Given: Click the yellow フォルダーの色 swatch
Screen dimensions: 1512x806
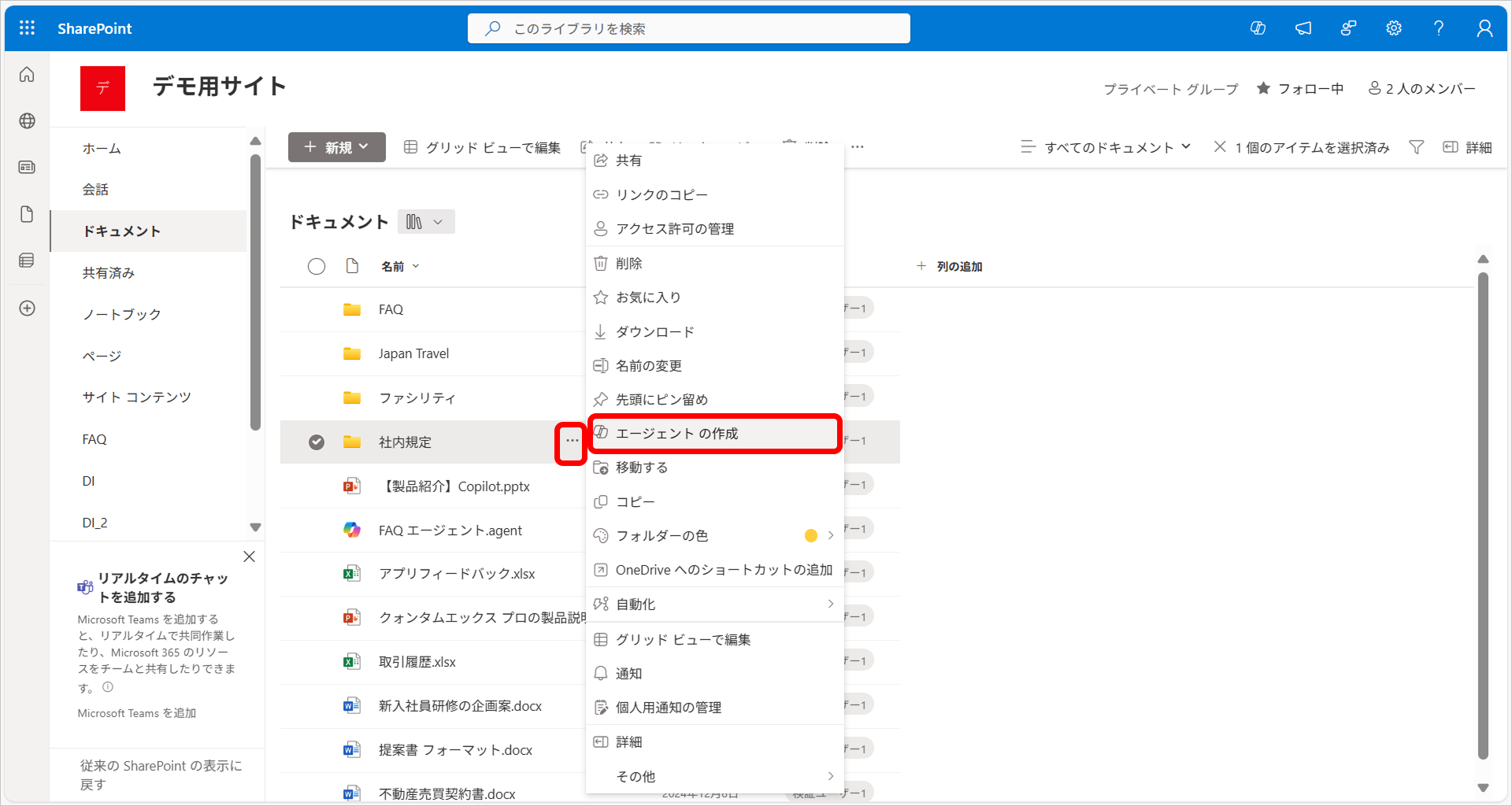Looking at the screenshot, I should coord(810,536).
